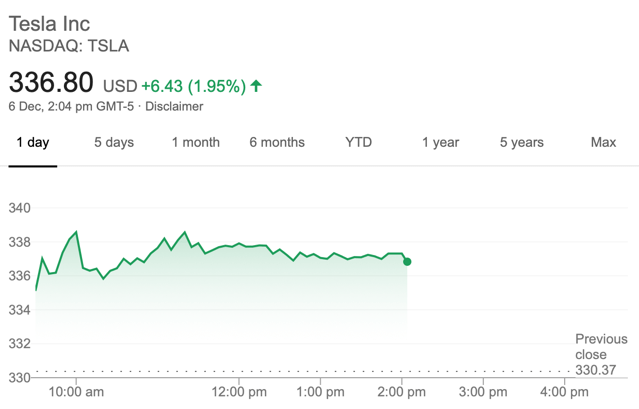The height and width of the screenshot is (409, 639).
Task: Click the Previous close 330.37 label
Action: 601,355
